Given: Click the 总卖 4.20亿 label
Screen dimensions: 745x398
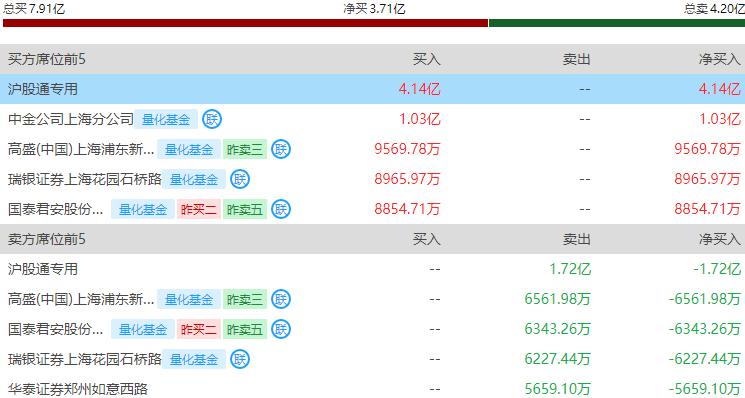Looking at the screenshot, I should tap(714, 8).
